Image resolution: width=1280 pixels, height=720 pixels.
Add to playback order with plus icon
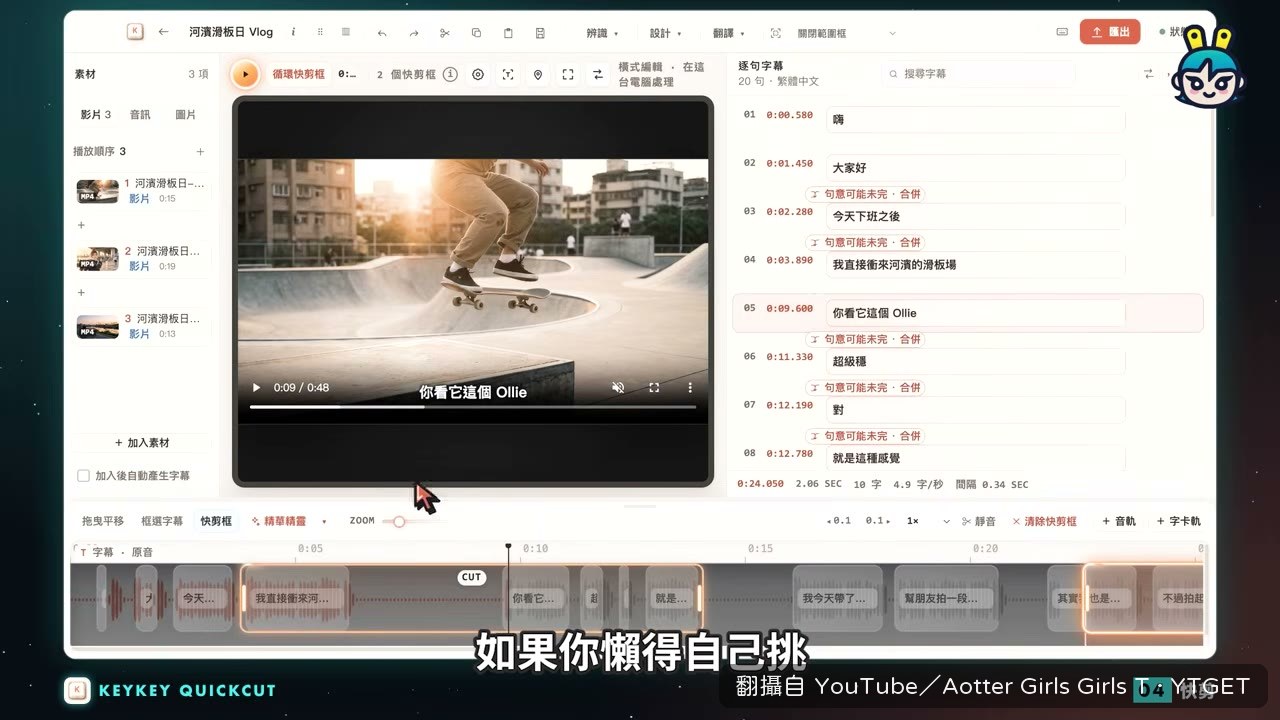point(200,152)
